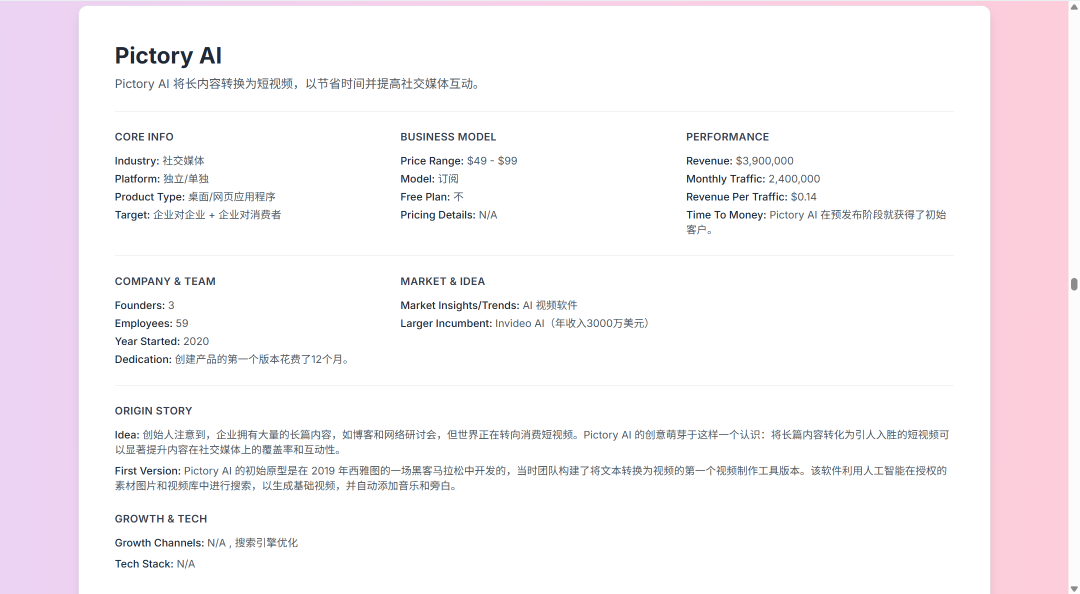Click the Idea paragraph in Origin Story
The image size is (1080, 594).
pyautogui.click(x=532, y=442)
